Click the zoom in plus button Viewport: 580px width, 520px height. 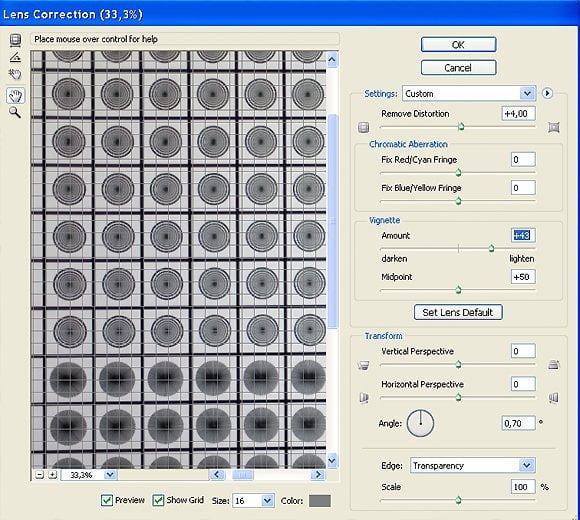pos(53,475)
